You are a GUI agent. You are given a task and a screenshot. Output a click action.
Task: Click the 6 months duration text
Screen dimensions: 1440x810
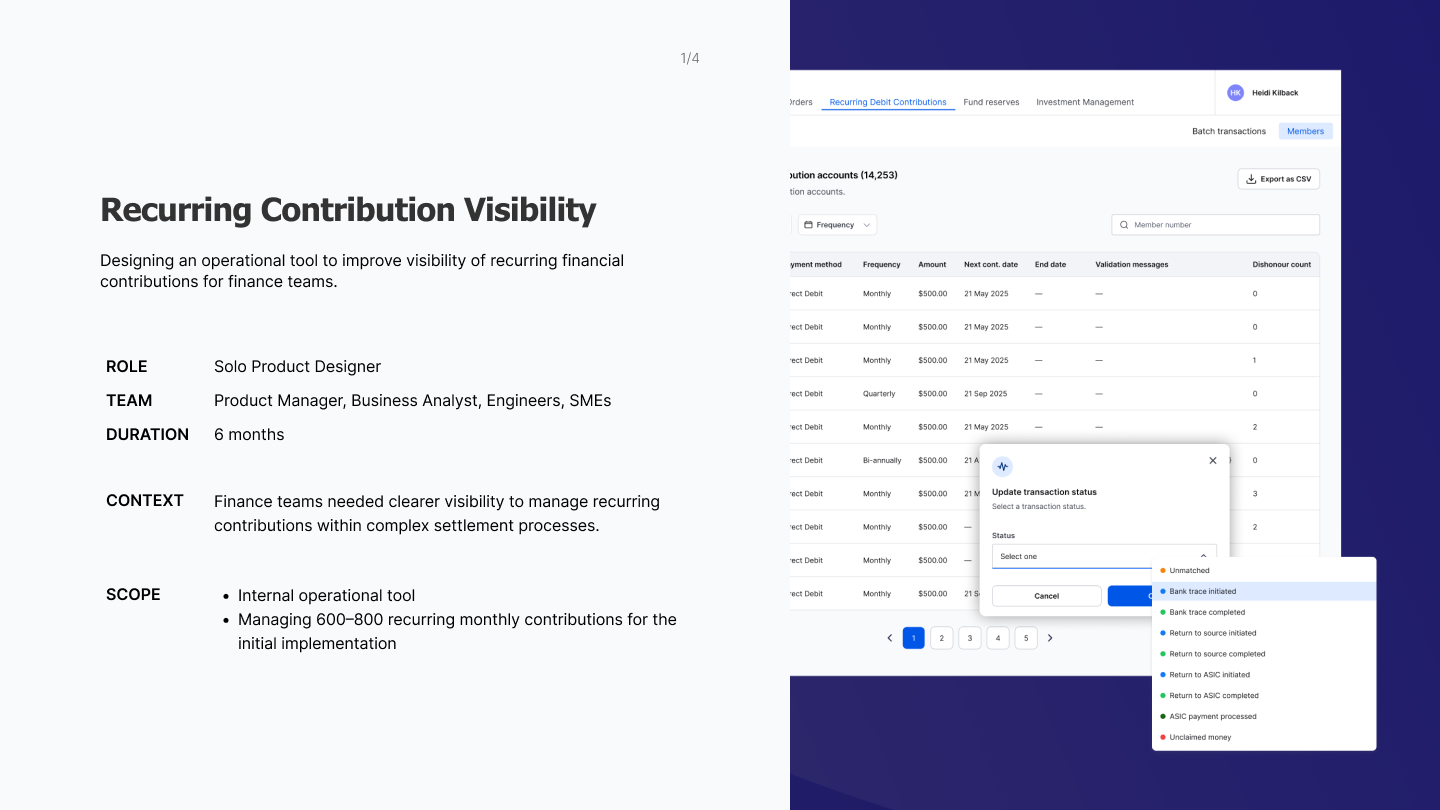click(x=249, y=435)
